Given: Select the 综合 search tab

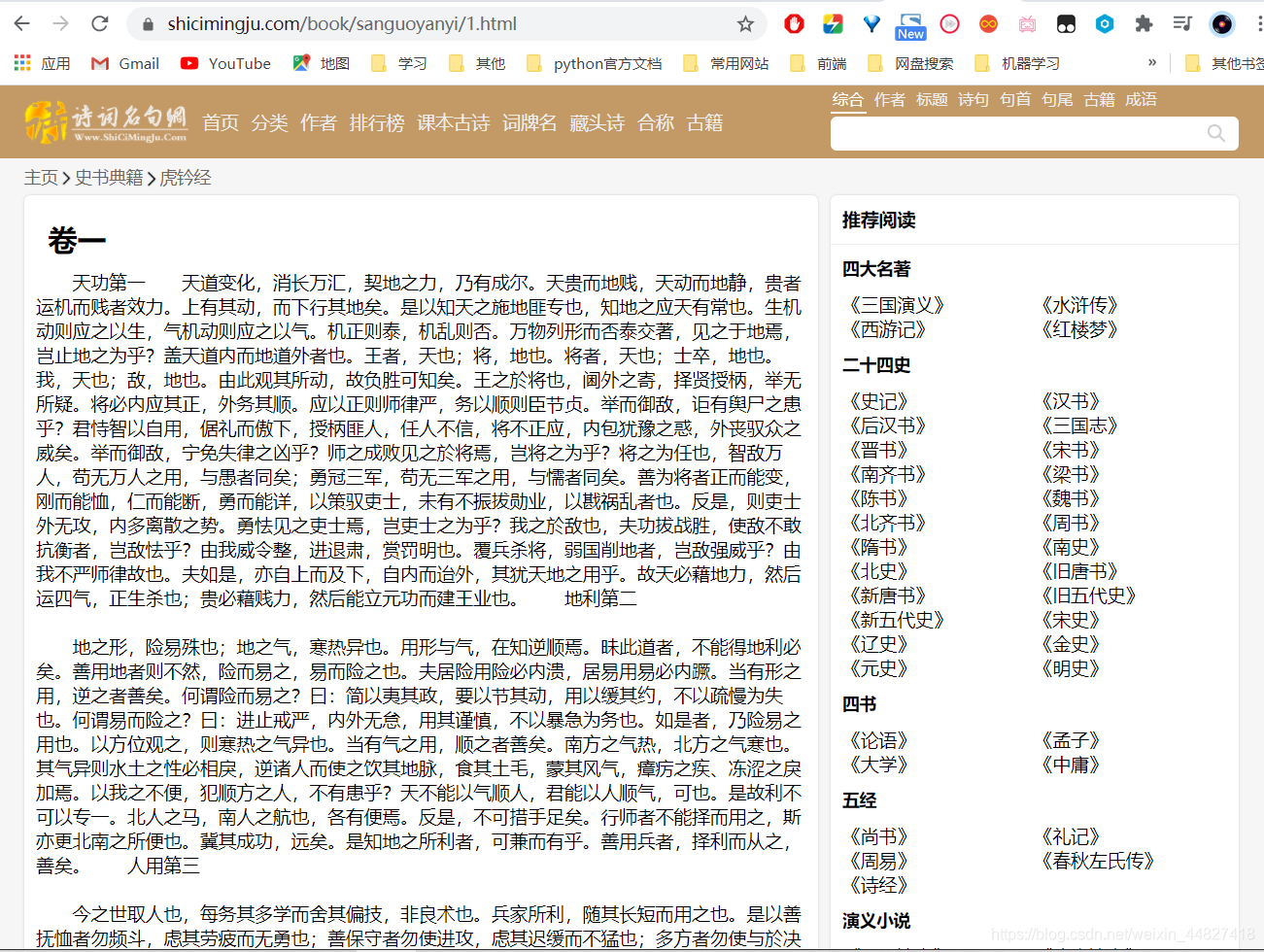Looking at the screenshot, I should [x=847, y=99].
